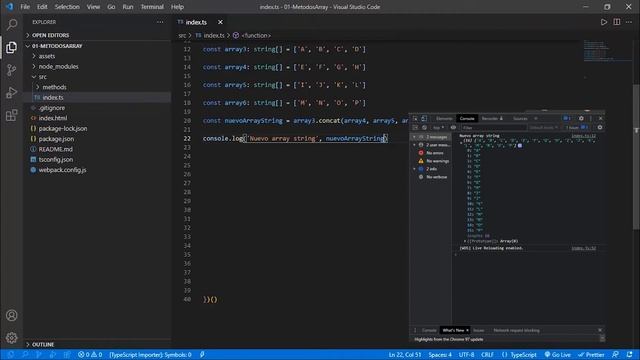Click the UTF-8 encoding indicator
The width and height of the screenshot is (640, 360).
[x=466, y=355]
